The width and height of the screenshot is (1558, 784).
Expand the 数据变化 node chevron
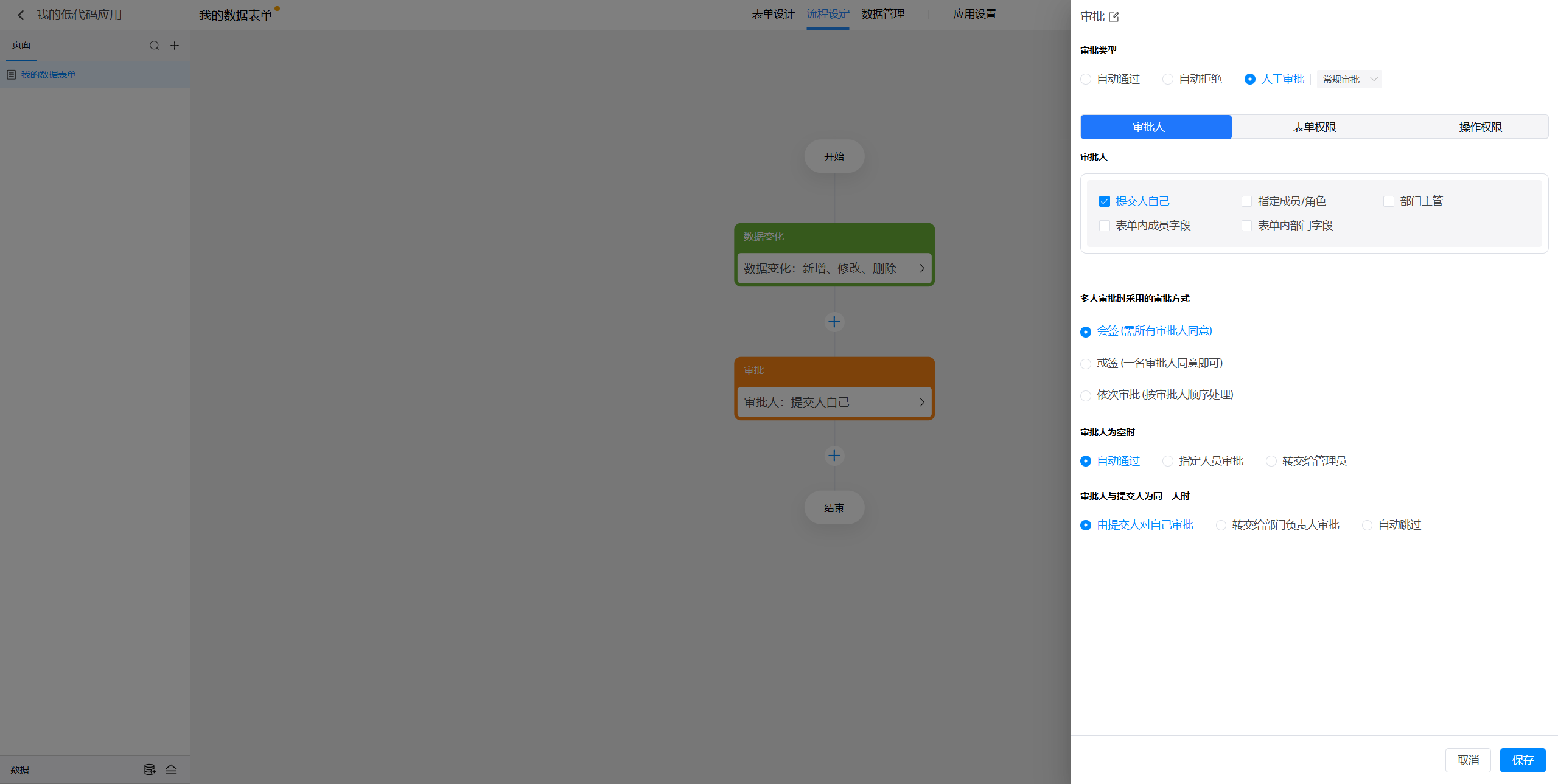point(921,268)
